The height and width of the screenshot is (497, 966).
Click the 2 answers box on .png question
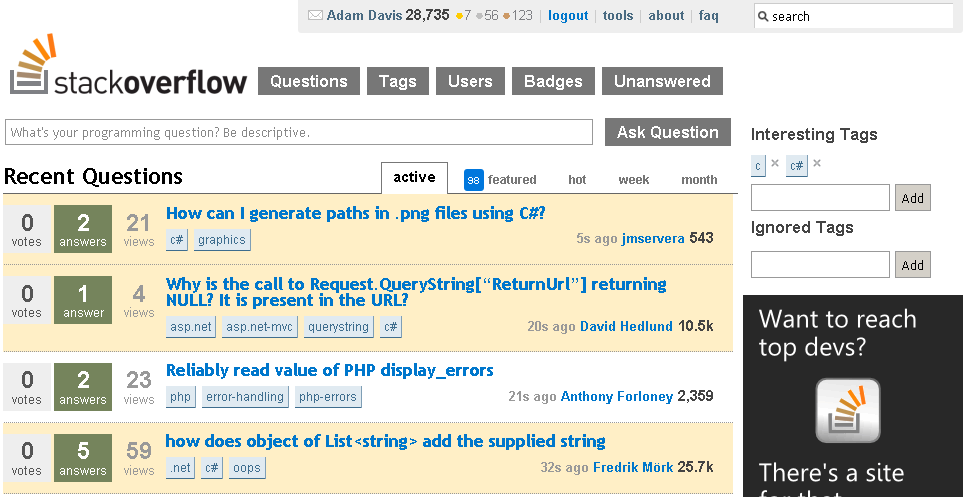[83, 229]
